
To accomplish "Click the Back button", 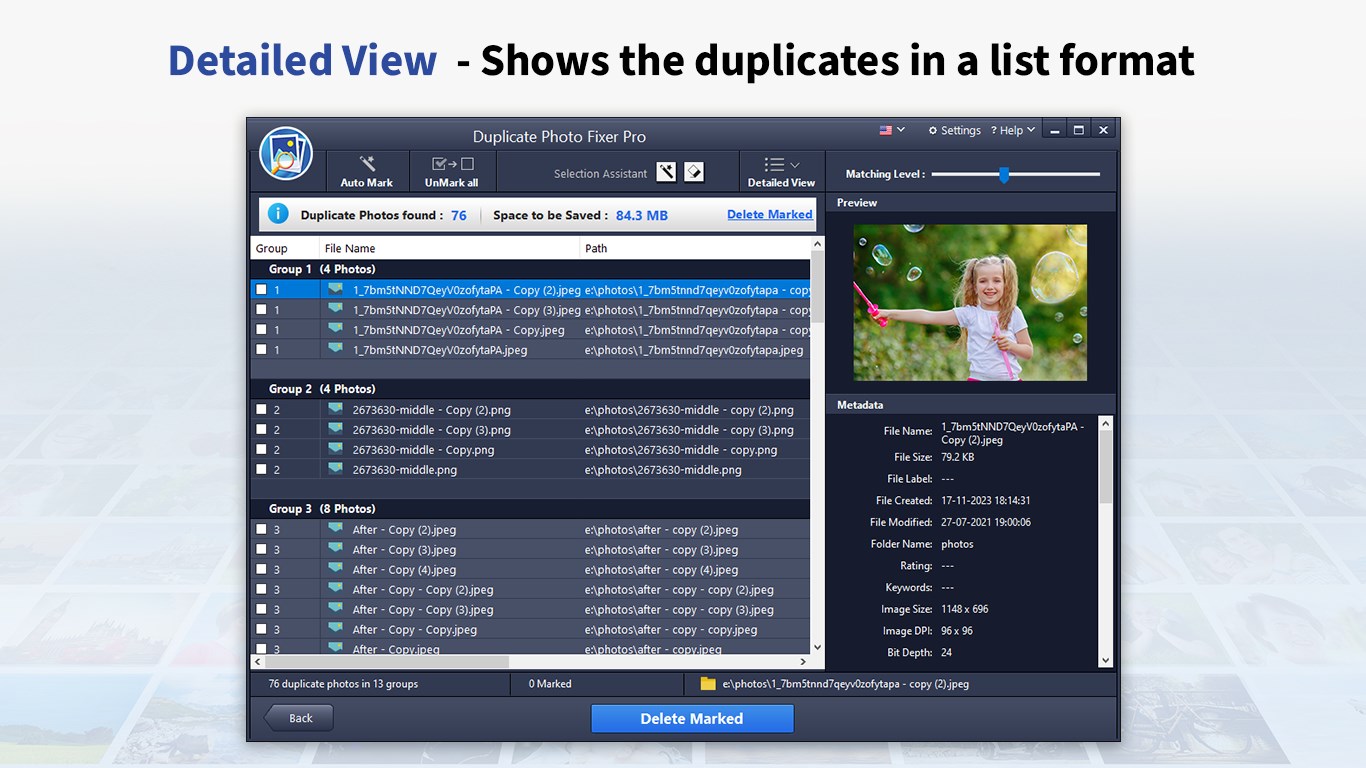I will click(299, 718).
